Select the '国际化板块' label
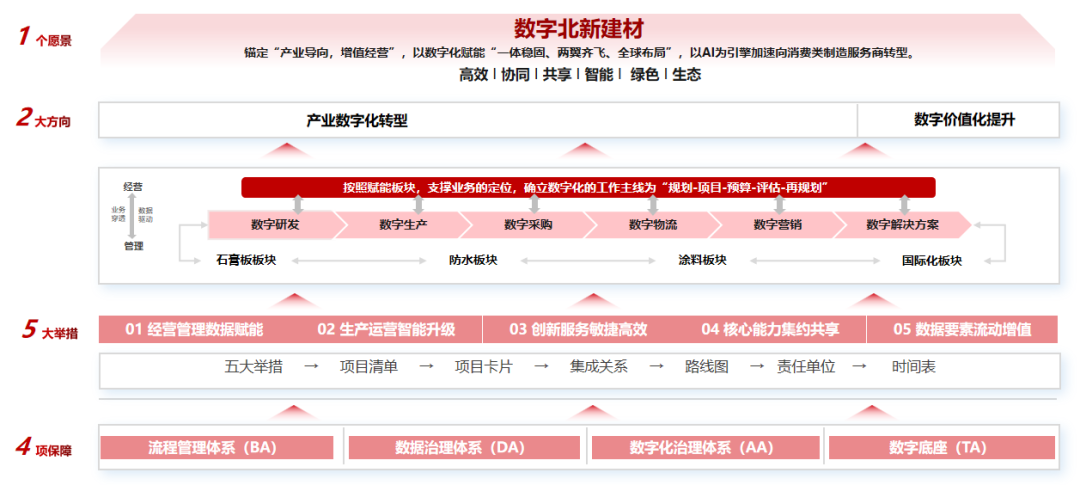Image resolution: width=1080 pixels, height=485 pixels. coord(932,261)
